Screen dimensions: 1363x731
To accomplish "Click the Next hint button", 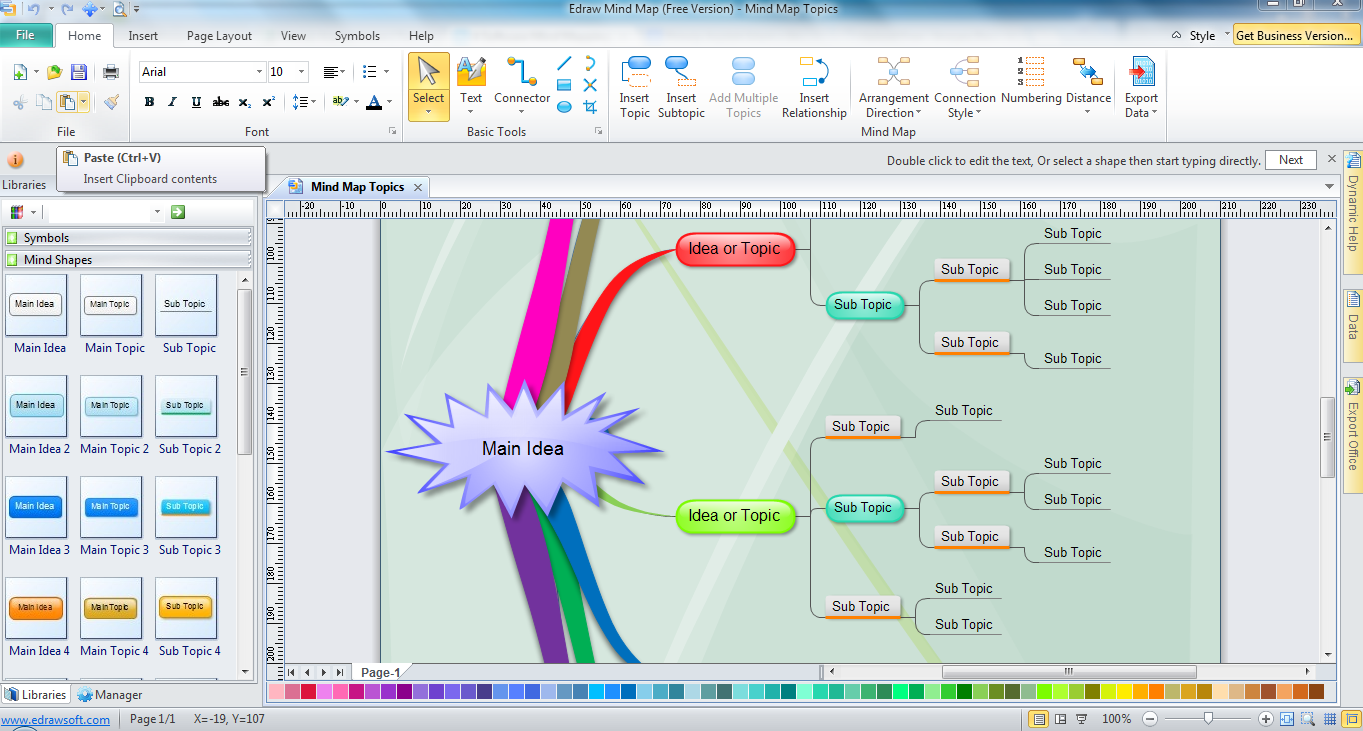I will 1291,160.
